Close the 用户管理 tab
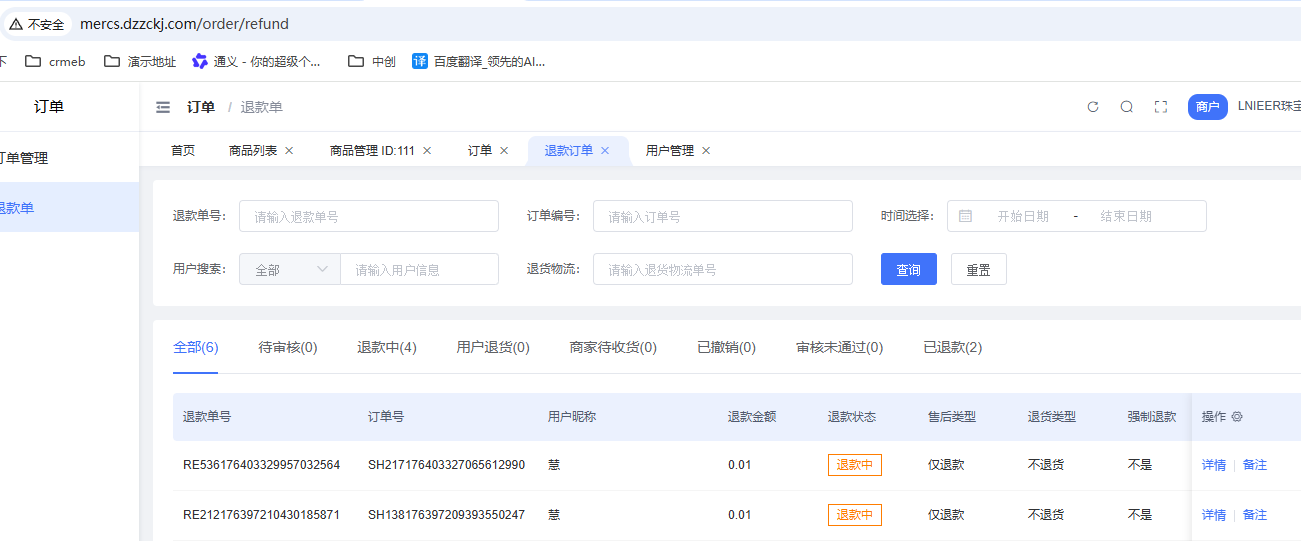Image resolution: width=1301 pixels, height=541 pixels. click(x=706, y=151)
